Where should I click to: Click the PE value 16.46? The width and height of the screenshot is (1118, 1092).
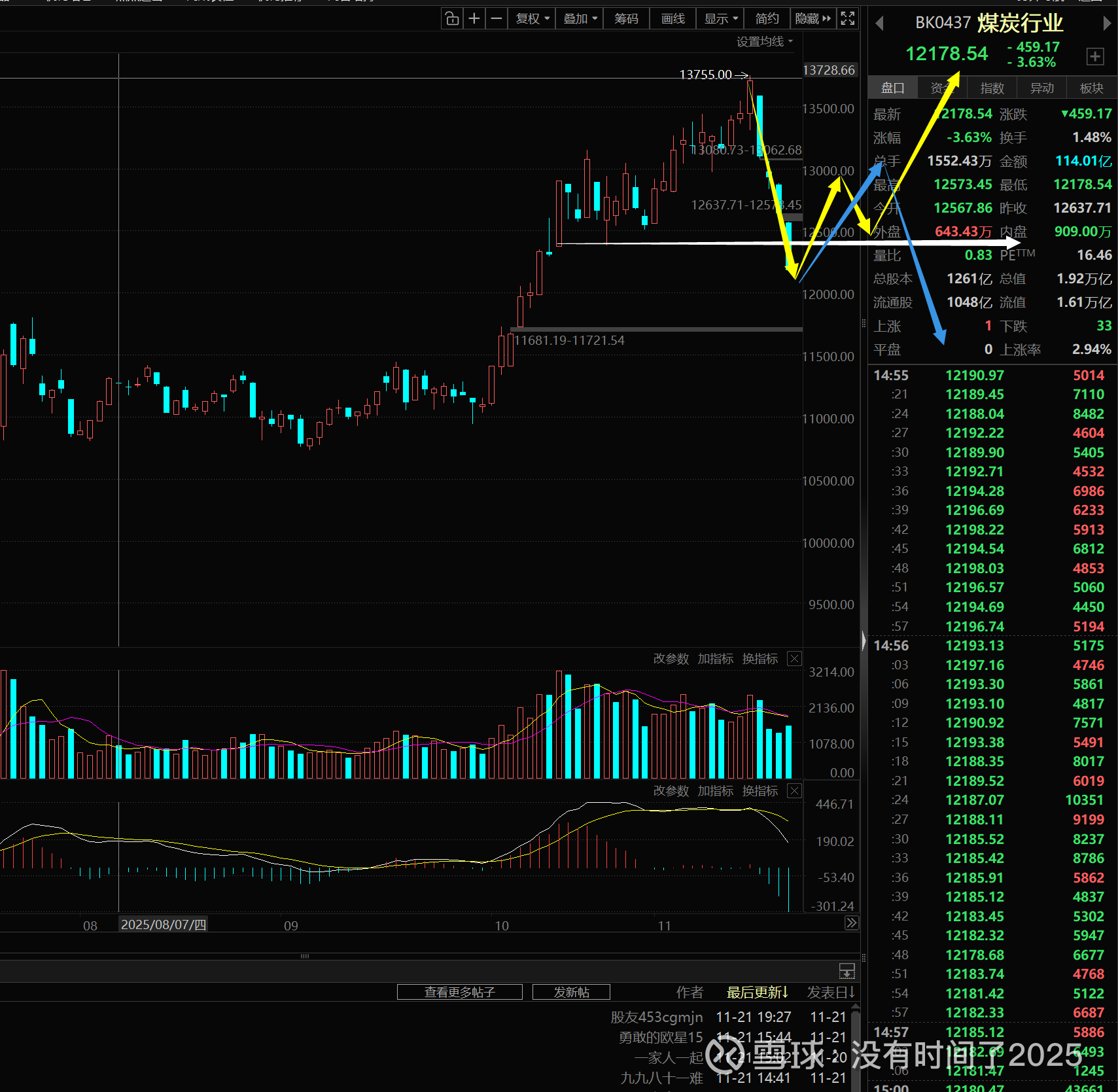point(1094,255)
